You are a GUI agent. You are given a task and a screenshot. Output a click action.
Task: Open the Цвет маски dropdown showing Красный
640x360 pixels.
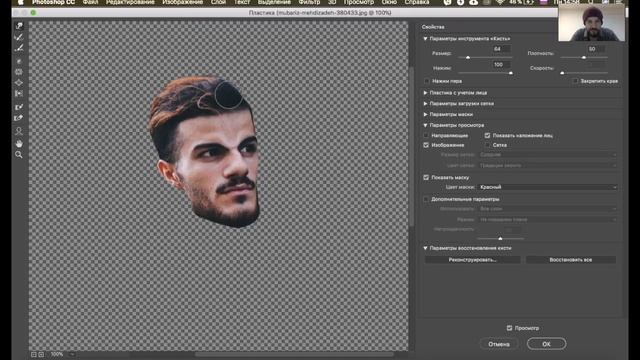click(547, 187)
